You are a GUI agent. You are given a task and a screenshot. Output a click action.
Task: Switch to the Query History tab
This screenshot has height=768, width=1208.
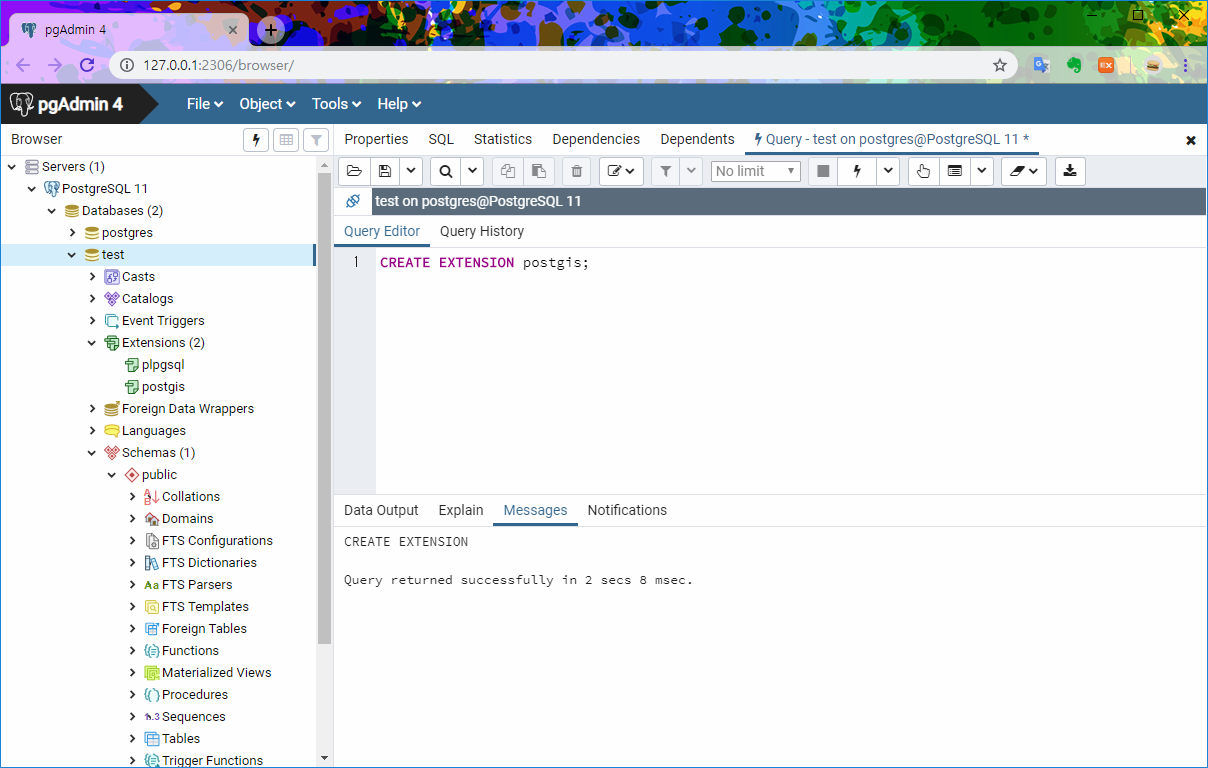pos(481,231)
